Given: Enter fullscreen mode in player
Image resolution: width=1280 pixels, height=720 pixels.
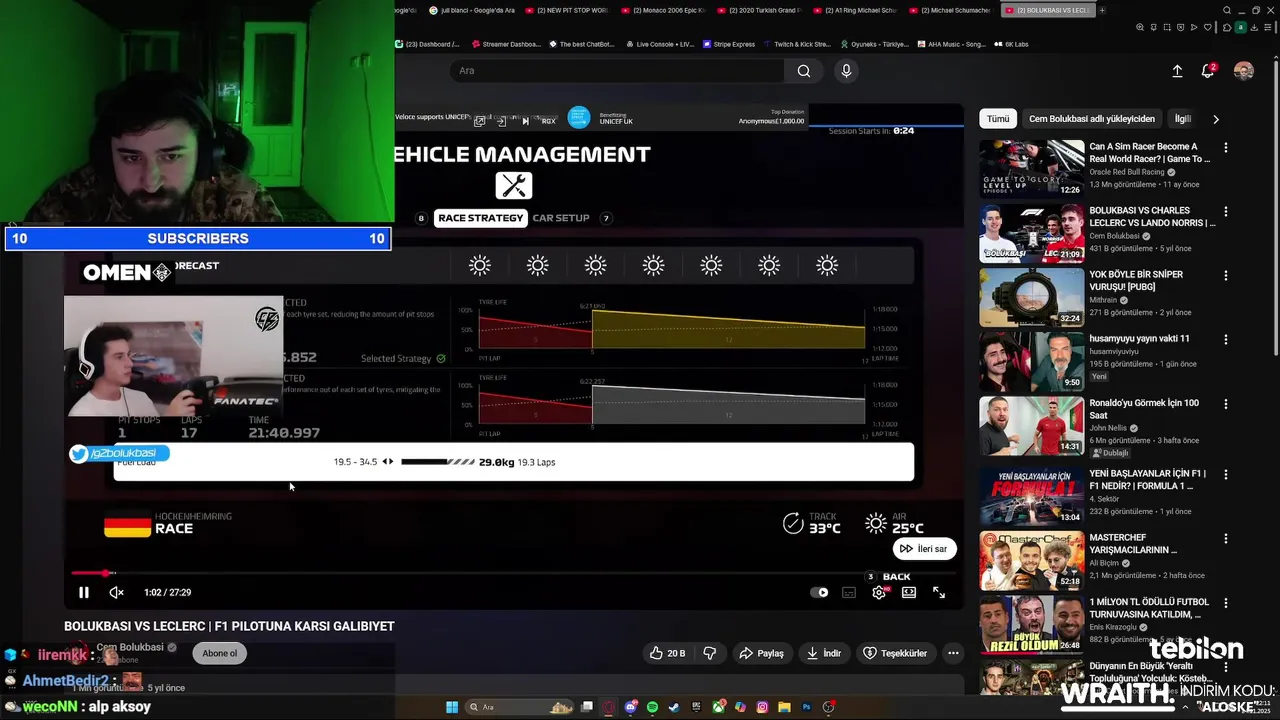Looking at the screenshot, I should pos(939,592).
